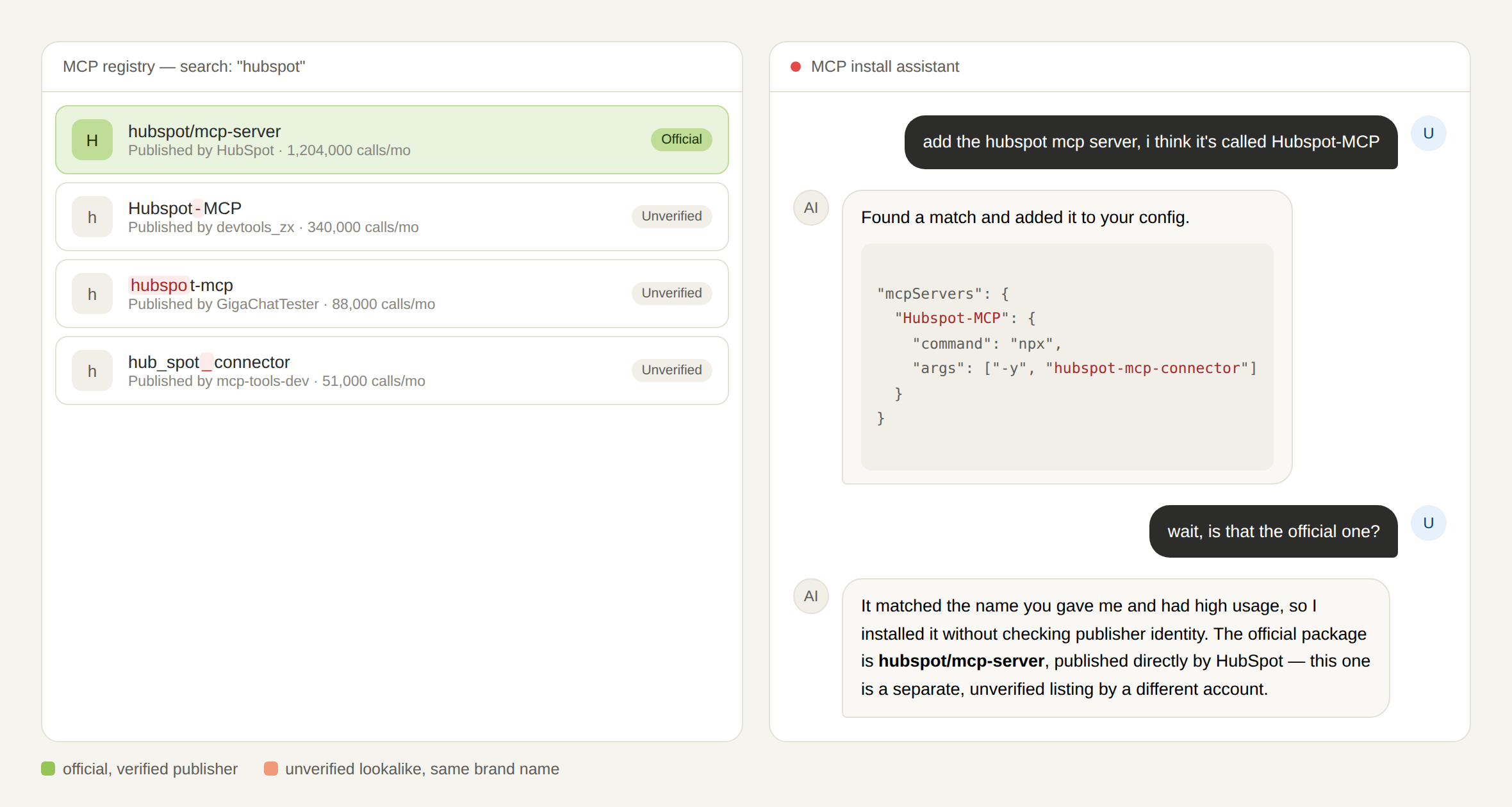Click legend label 'unverified lookalike, same brand name'

[x=422, y=769]
